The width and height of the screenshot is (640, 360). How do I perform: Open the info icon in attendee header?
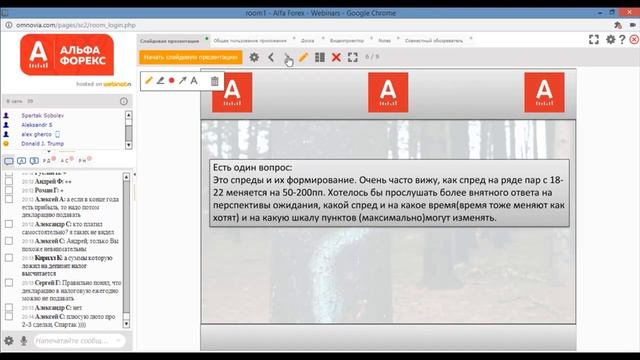[x=124, y=101]
